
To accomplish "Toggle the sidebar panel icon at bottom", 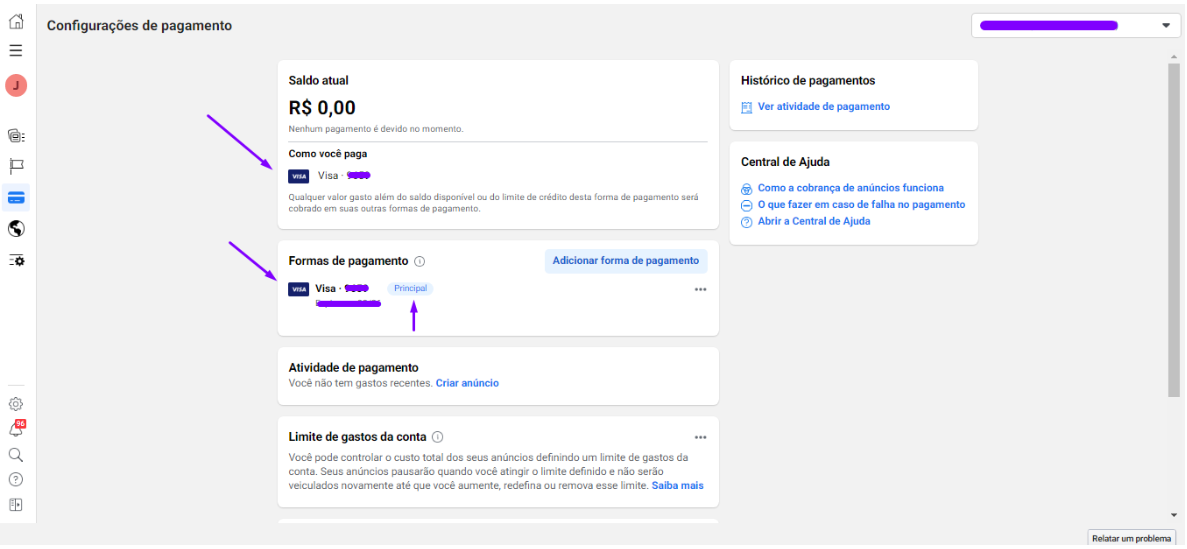I will pos(16,504).
